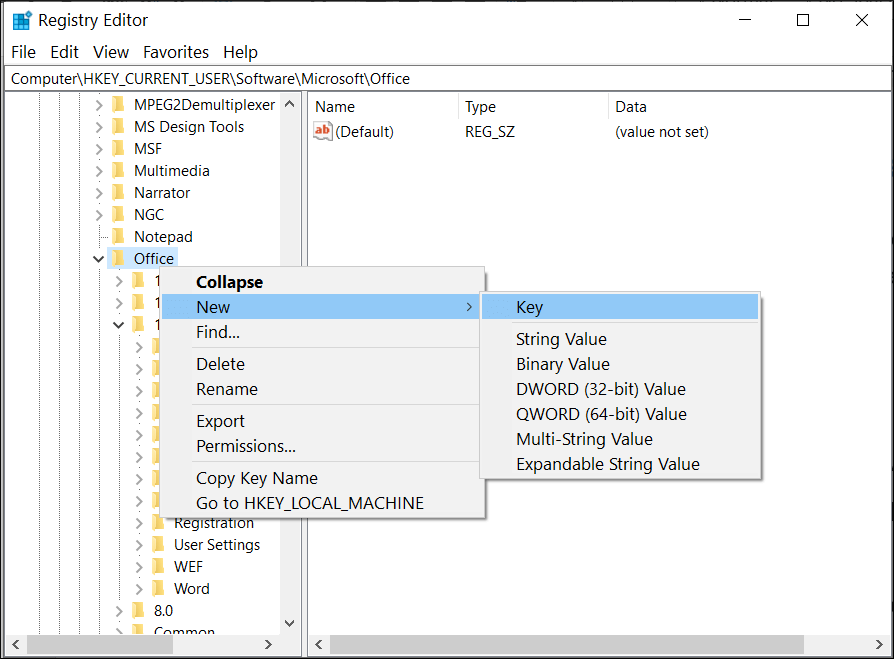
Task: Click the MSF folder icon
Action: coord(118,148)
